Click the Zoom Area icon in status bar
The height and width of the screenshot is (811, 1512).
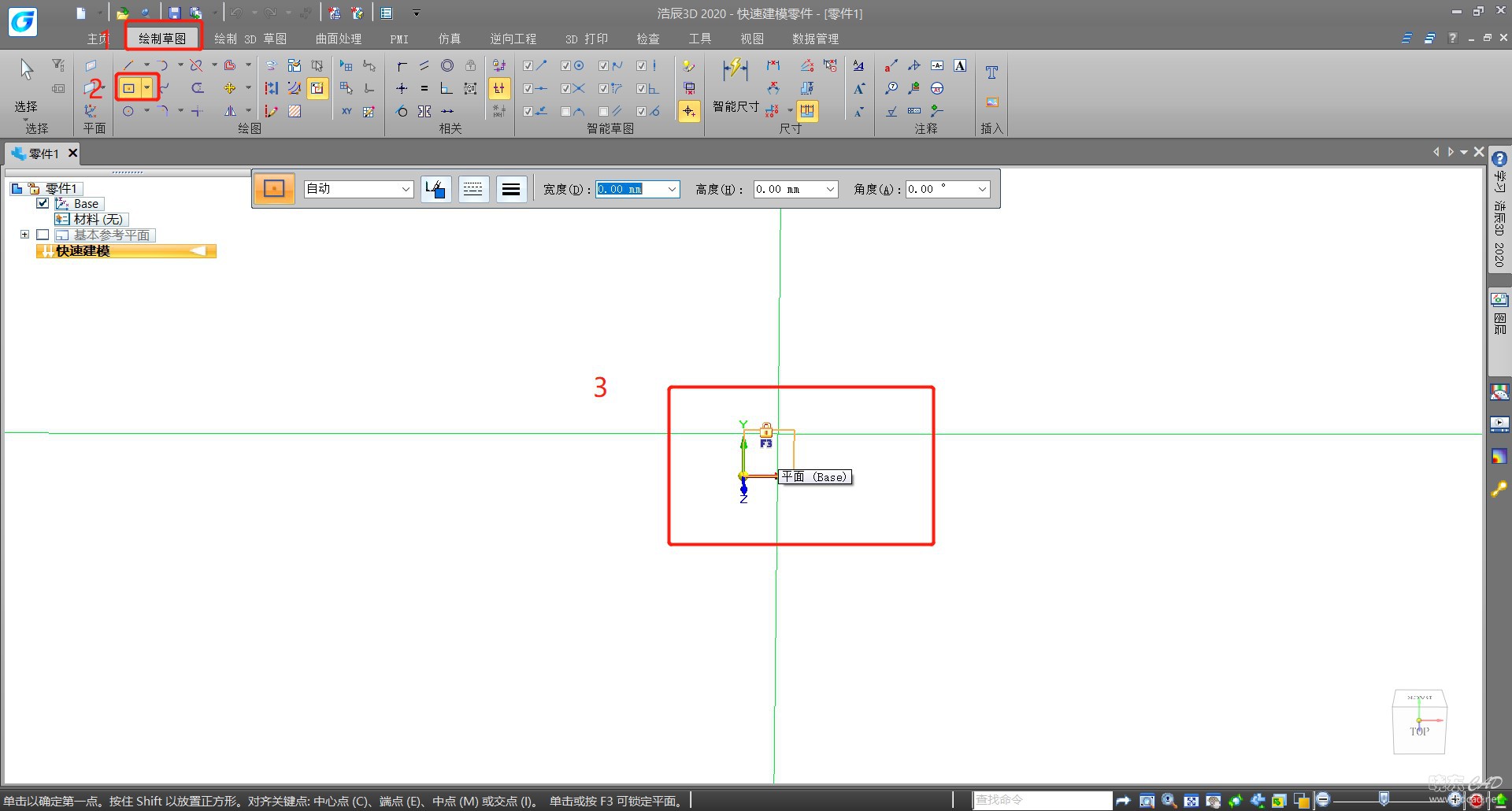tap(1147, 801)
